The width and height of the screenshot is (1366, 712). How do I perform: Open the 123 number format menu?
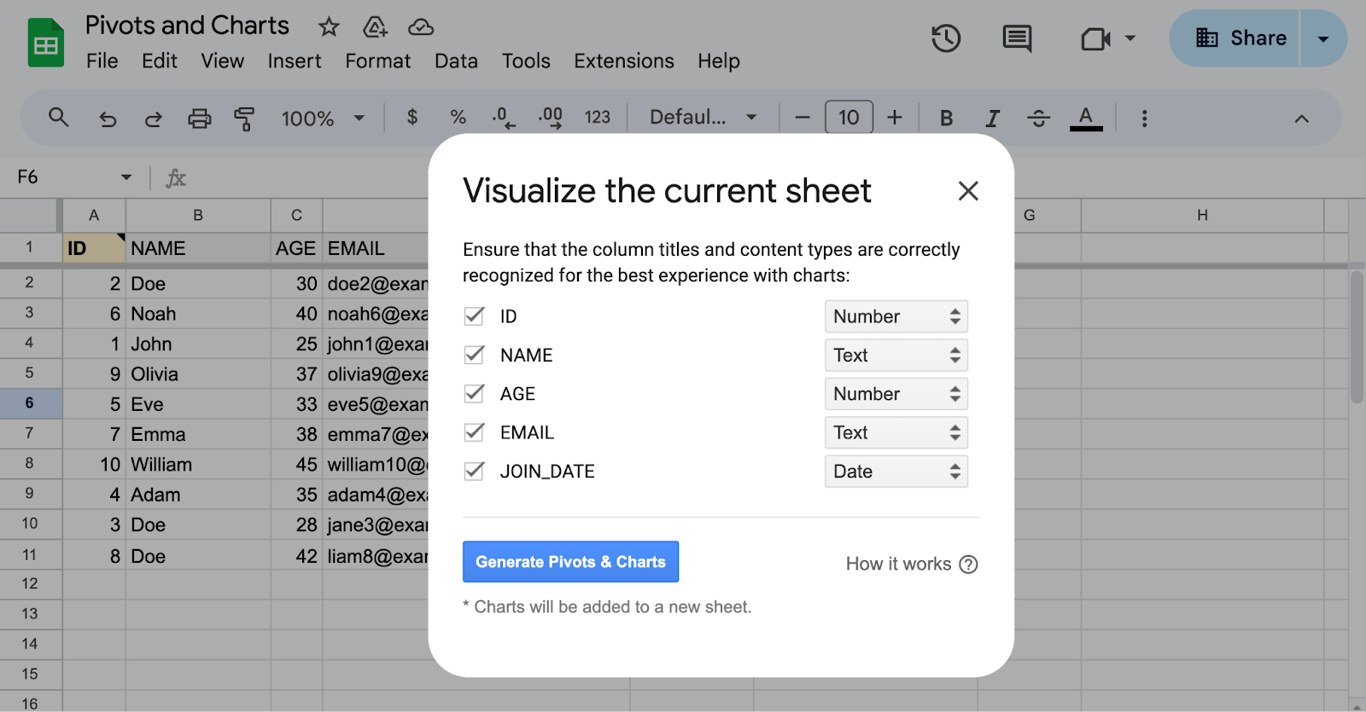point(597,118)
